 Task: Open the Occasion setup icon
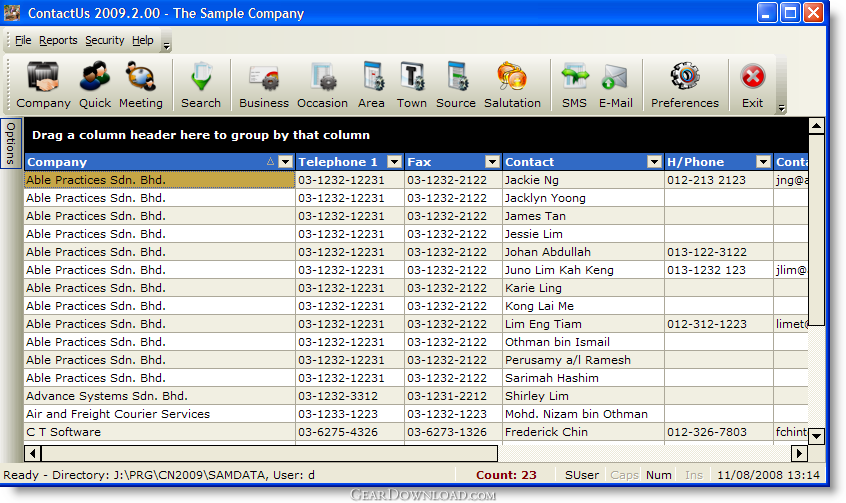323,85
